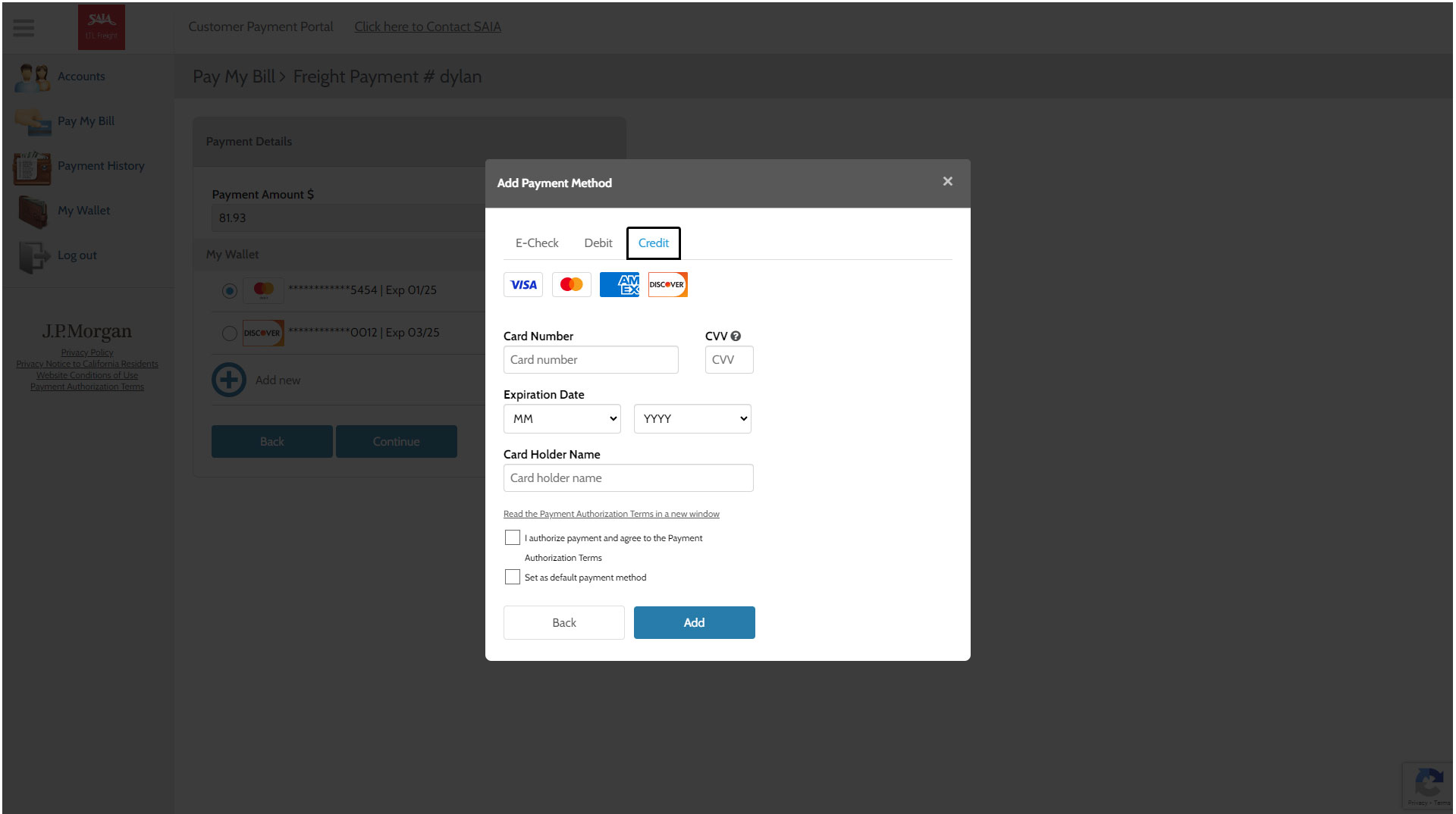Enable Set as default payment method
Image resolution: width=1456 pixels, height=814 pixels.
pos(513,578)
